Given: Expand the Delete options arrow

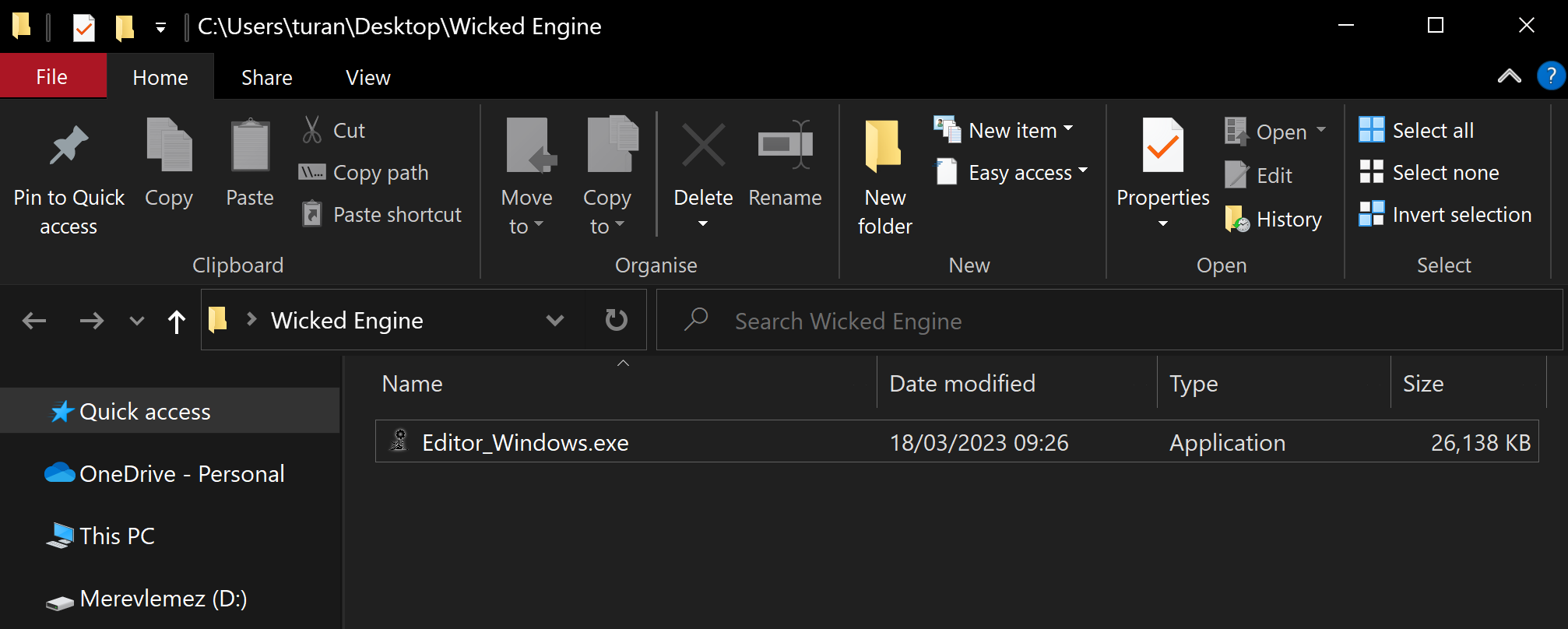Looking at the screenshot, I should [703, 224].
